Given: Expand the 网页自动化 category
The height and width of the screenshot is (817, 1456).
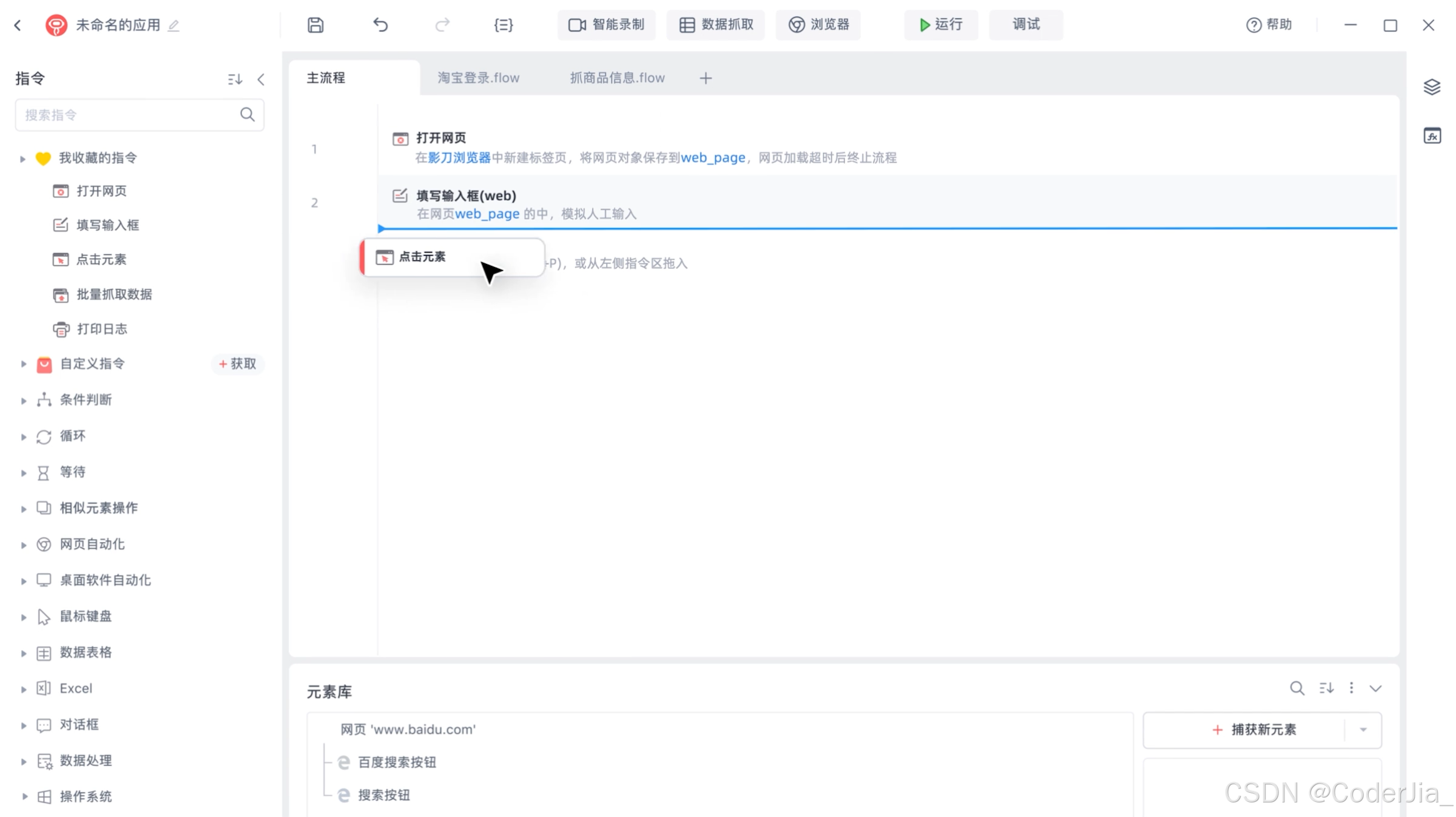Looking at the screenshot, I should pos(23,544).
